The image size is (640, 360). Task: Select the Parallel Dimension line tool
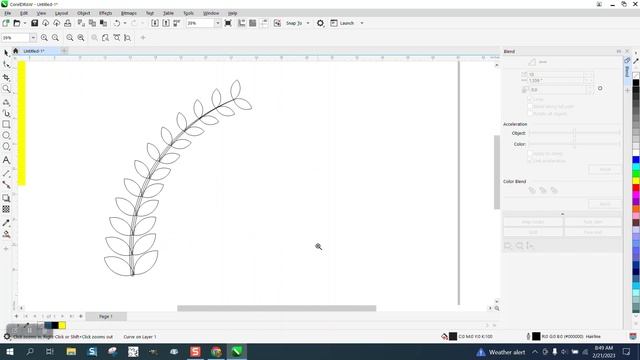click(x=6, y=173)
